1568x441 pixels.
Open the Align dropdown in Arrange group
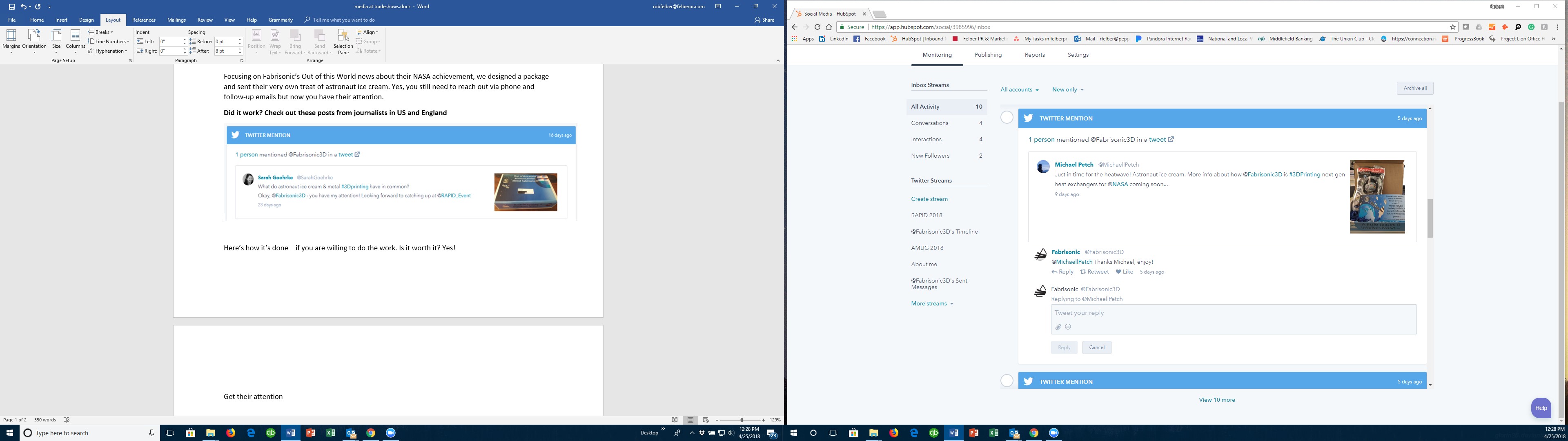(x=367, y=32)
